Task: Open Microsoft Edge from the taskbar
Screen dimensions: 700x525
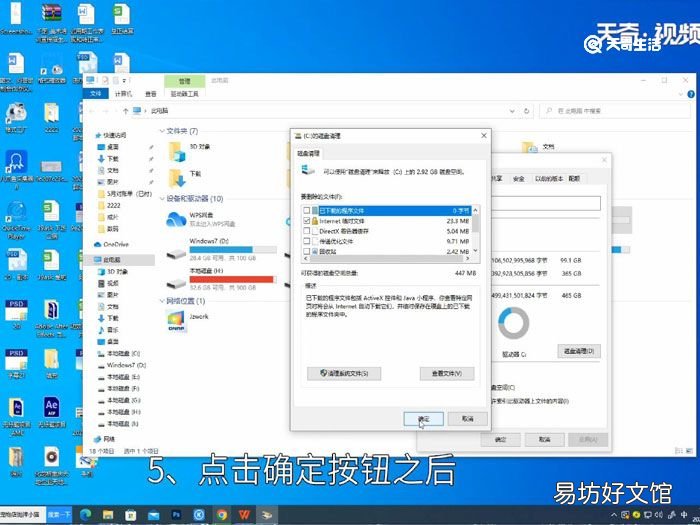Action: (85, 515)
